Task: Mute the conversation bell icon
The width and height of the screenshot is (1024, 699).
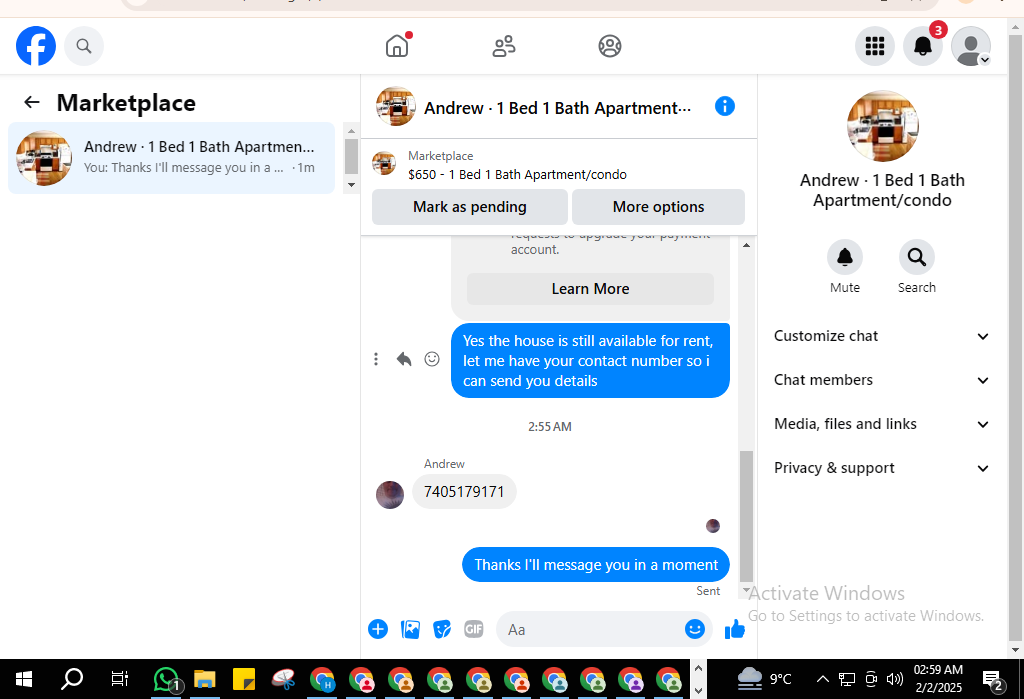Action: (845, 257)
